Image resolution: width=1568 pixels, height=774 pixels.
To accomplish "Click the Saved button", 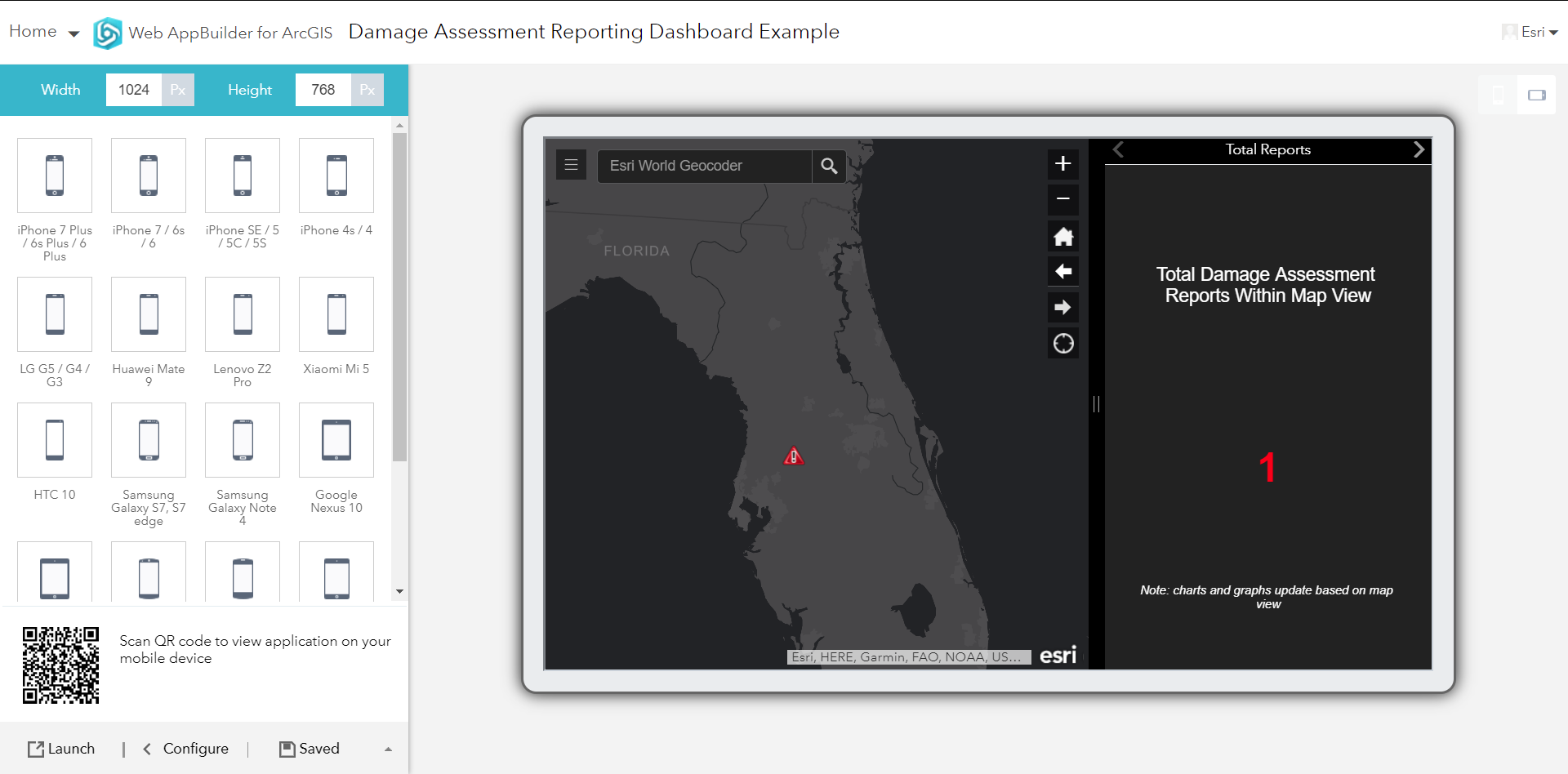I will point(310,749).
